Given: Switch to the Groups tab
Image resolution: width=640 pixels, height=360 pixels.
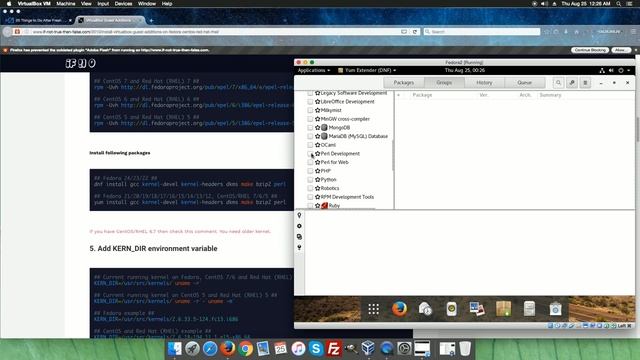Looking at the screenshot, I should [x=444, y=83].
